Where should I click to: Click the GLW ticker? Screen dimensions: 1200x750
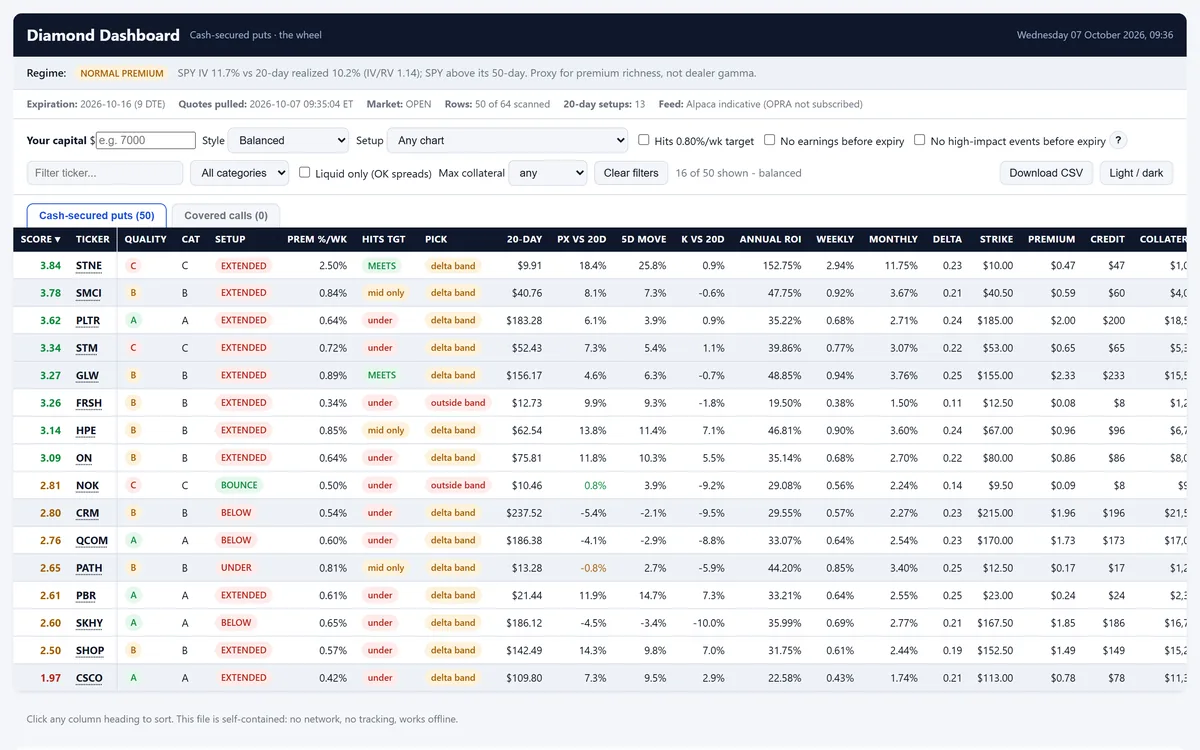tap(87, 376)
